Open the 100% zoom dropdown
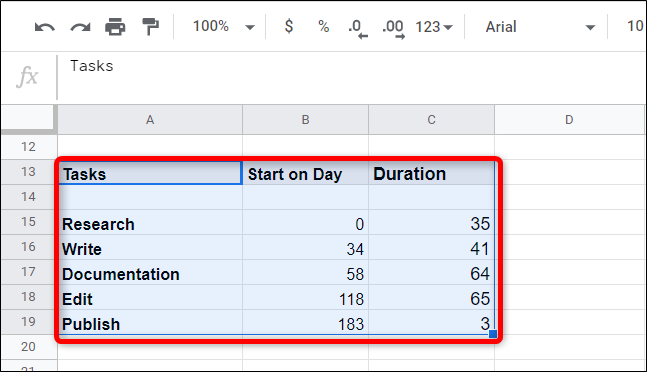 pyautogui.click(x=224, y=27)
